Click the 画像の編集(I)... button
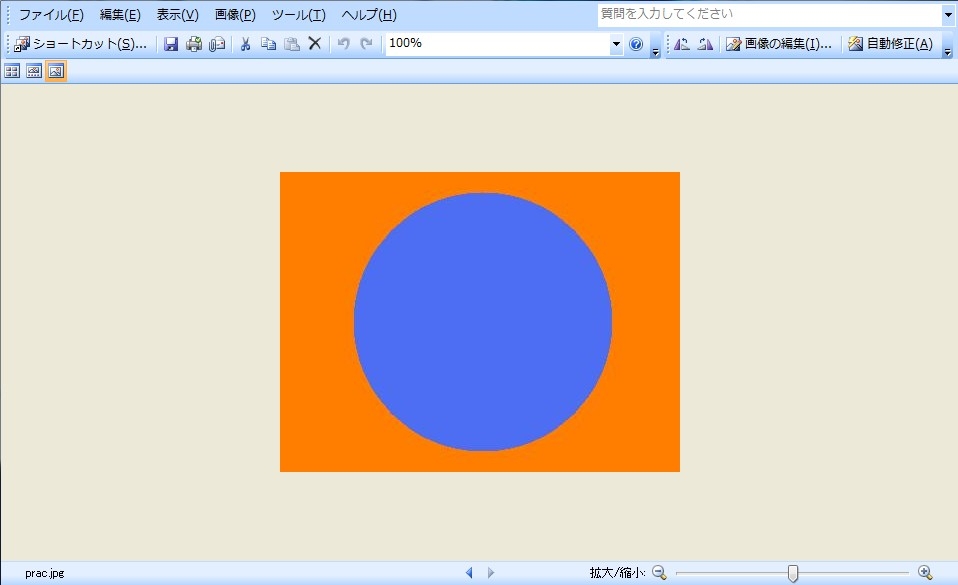Viewport: 958px width, 585px height. pyautogui.click(x=779, y=44)
